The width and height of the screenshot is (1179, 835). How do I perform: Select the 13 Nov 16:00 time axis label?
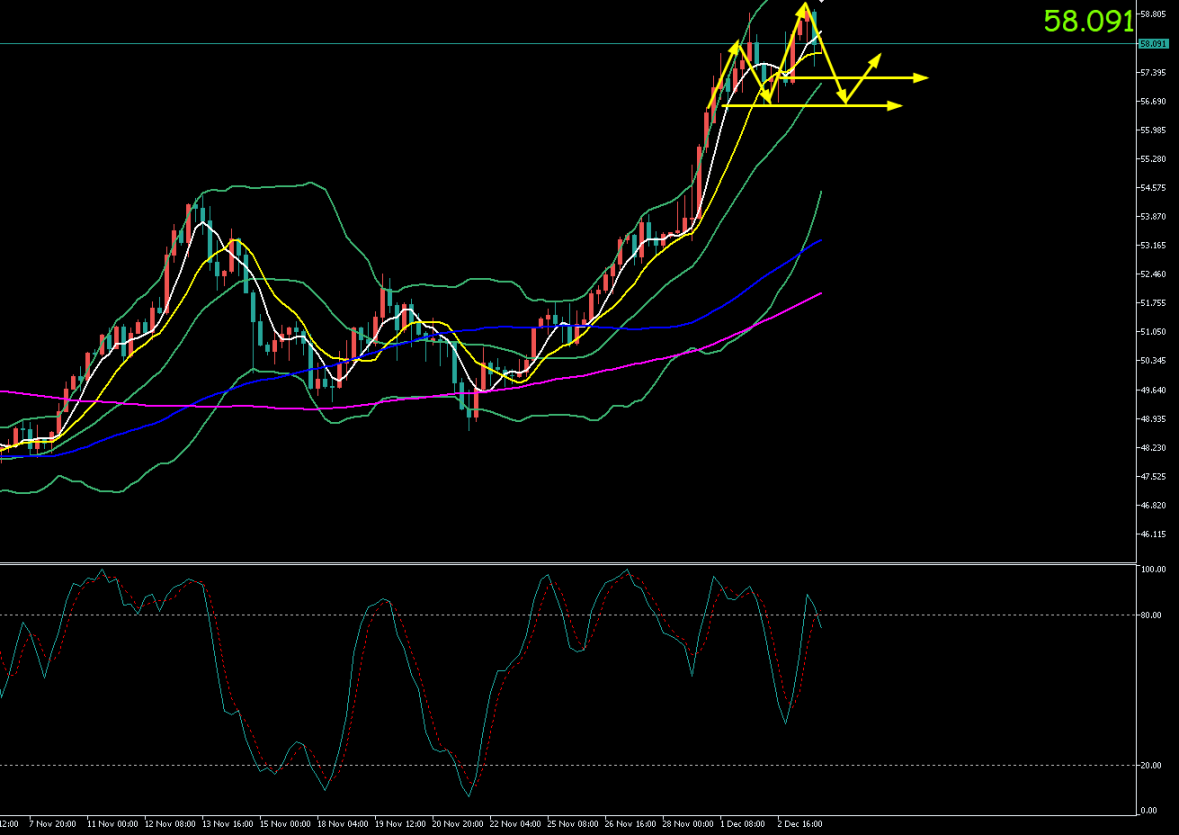click(x=227, y=824)
